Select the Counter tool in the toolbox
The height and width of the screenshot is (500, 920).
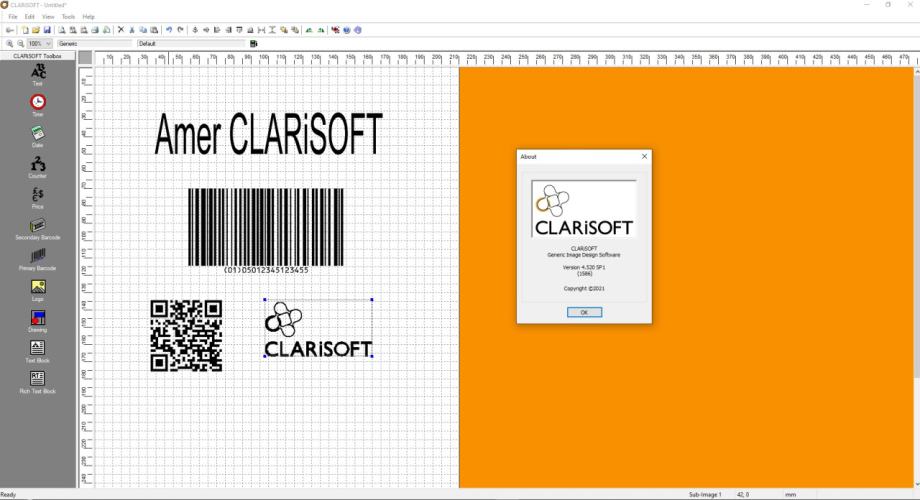(38, 167)
